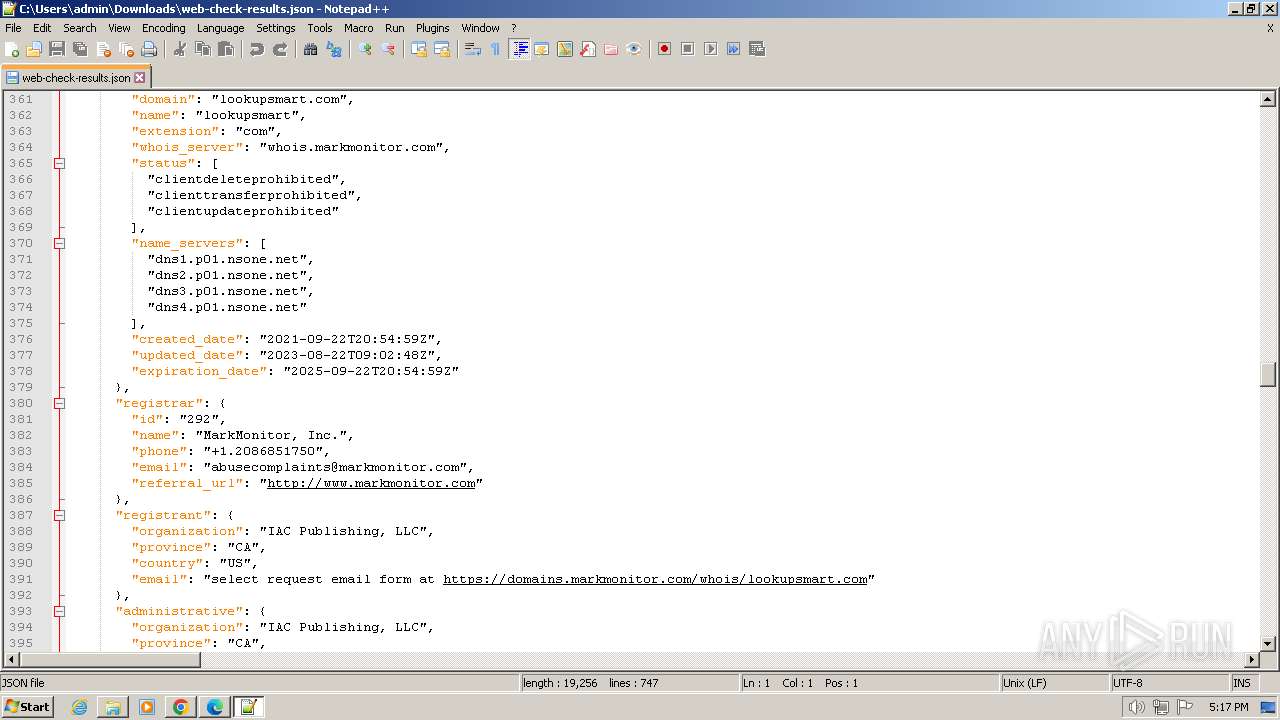Screen dimensions: 1280x720
Task: Open Find with the binoculars icon
Action: tap(310, 49)
